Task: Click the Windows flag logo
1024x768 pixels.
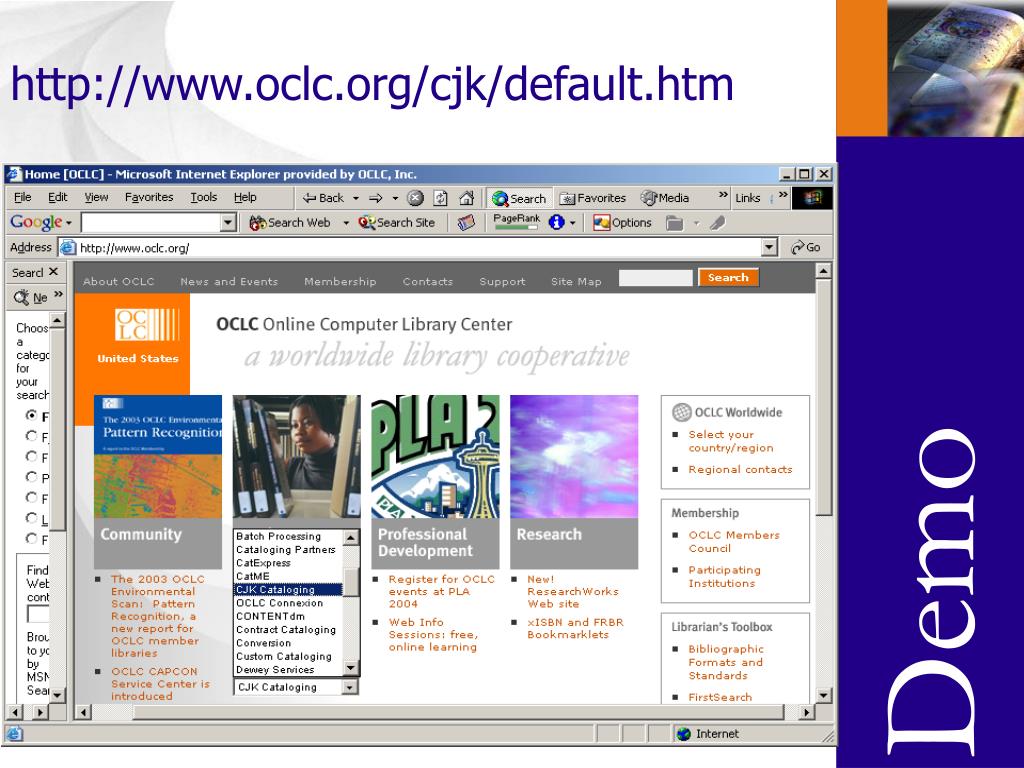Action: coord(812,198)
